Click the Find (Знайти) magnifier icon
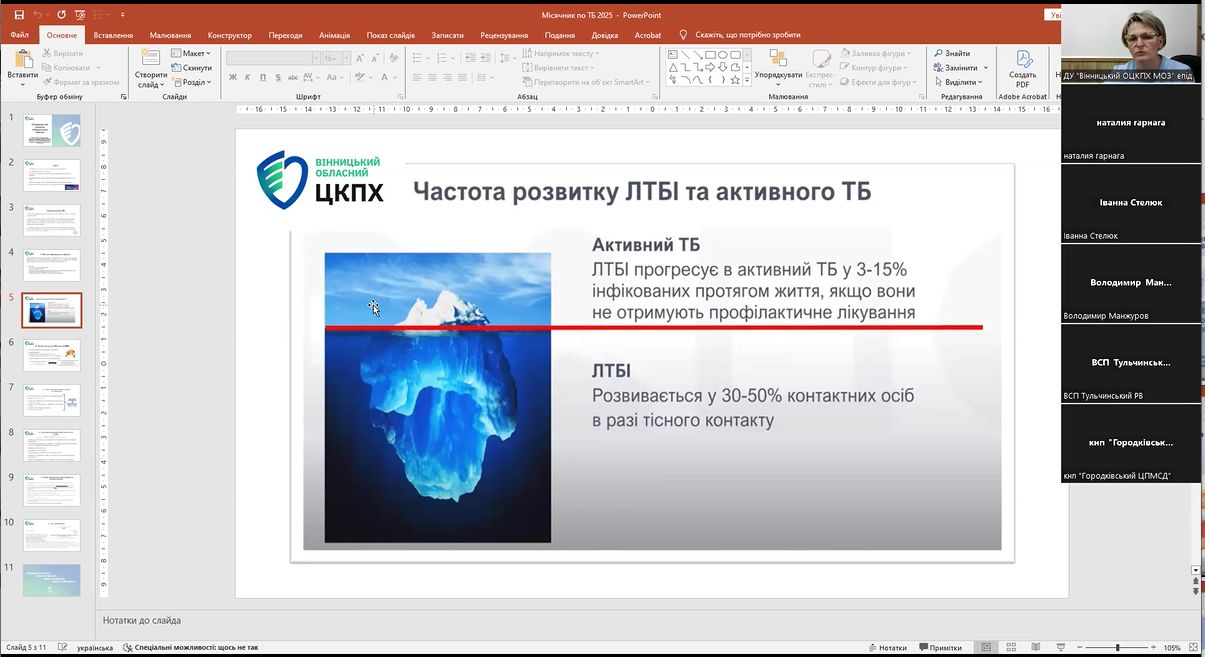This screenshot has height=657, width=1205. point(939,53)
